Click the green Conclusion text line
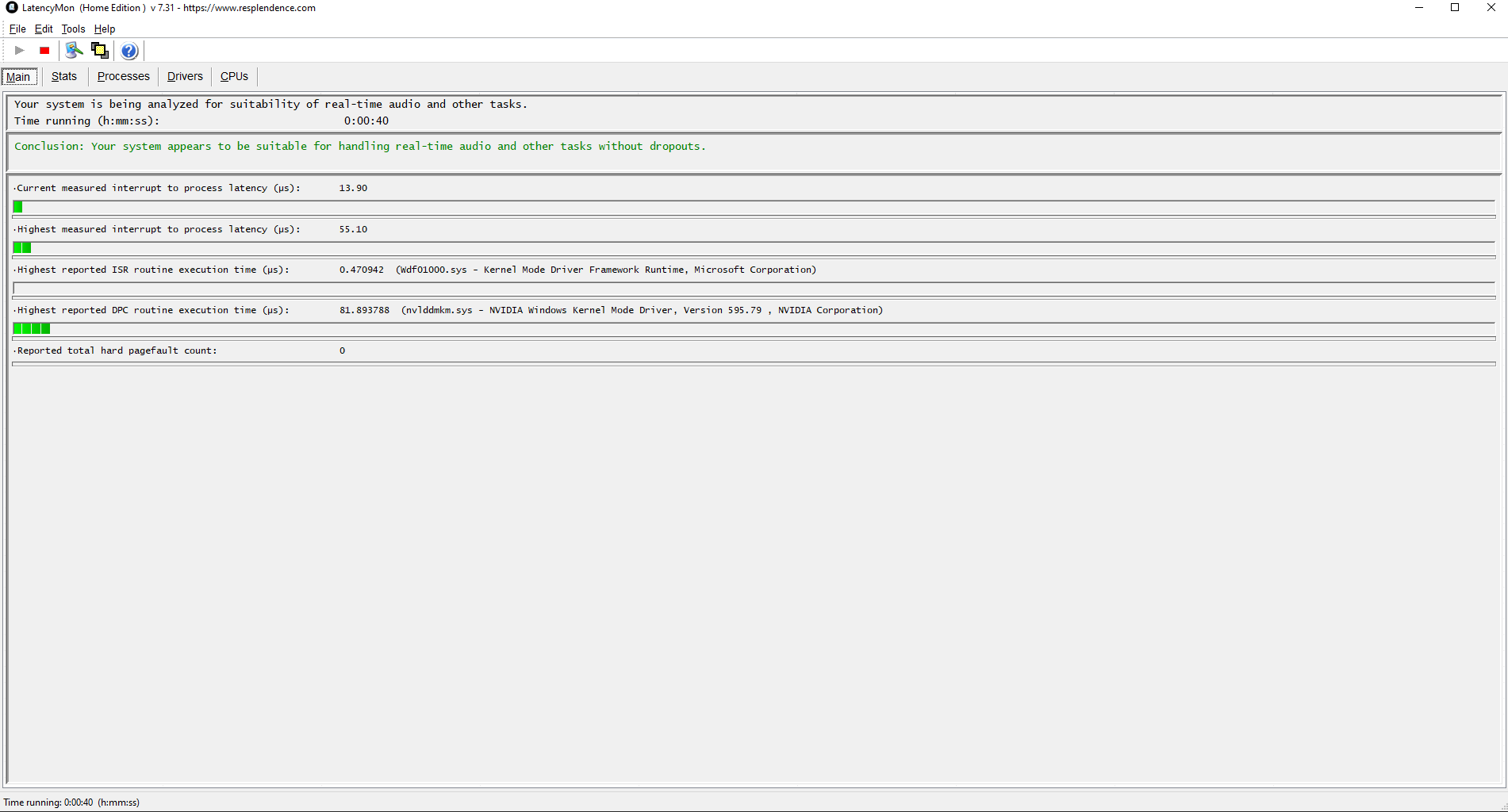The width and height of the screenshot is (1508, 812). click(x=359, y=147)
